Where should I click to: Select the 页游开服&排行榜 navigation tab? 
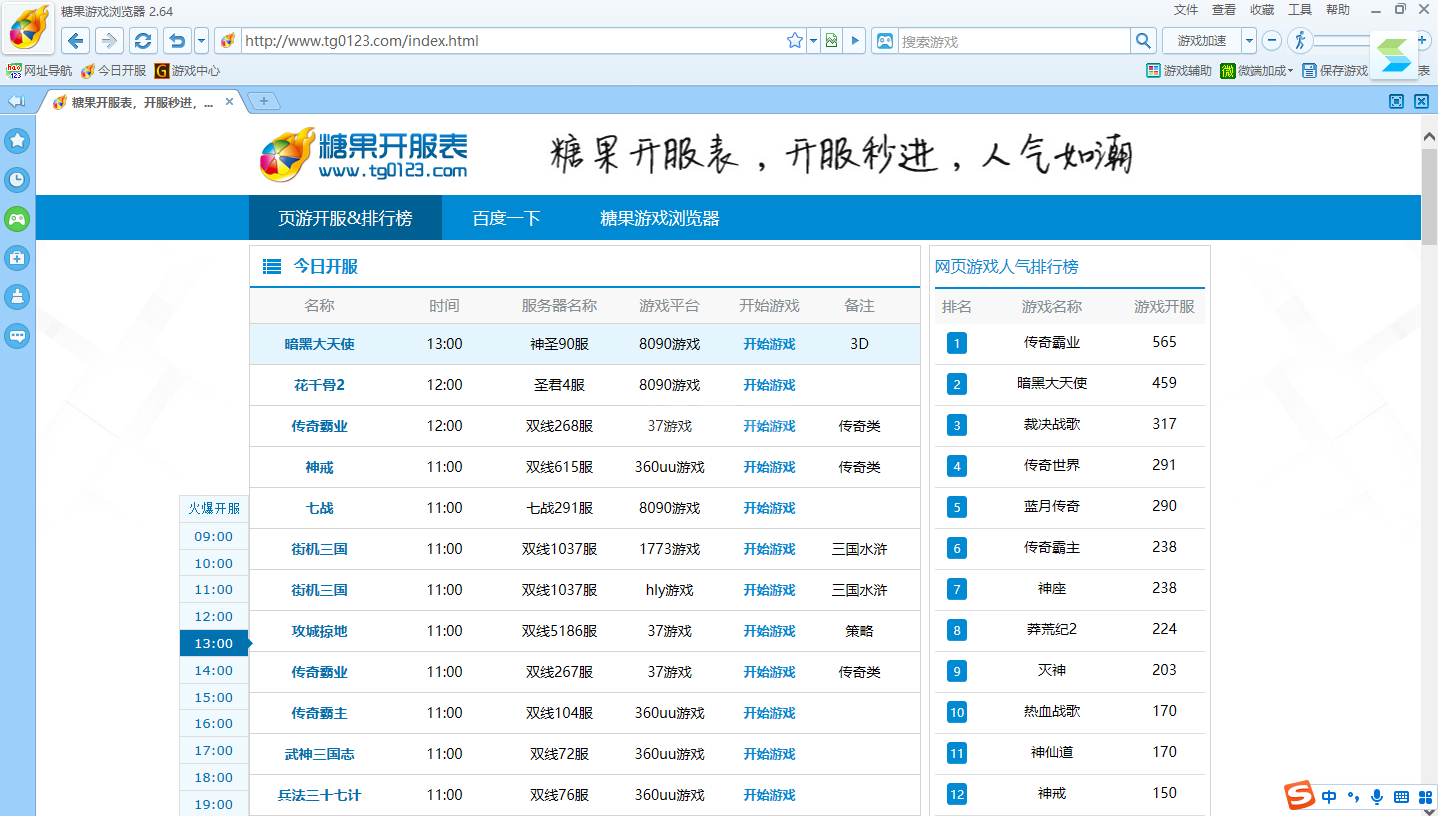coord(345,218)
